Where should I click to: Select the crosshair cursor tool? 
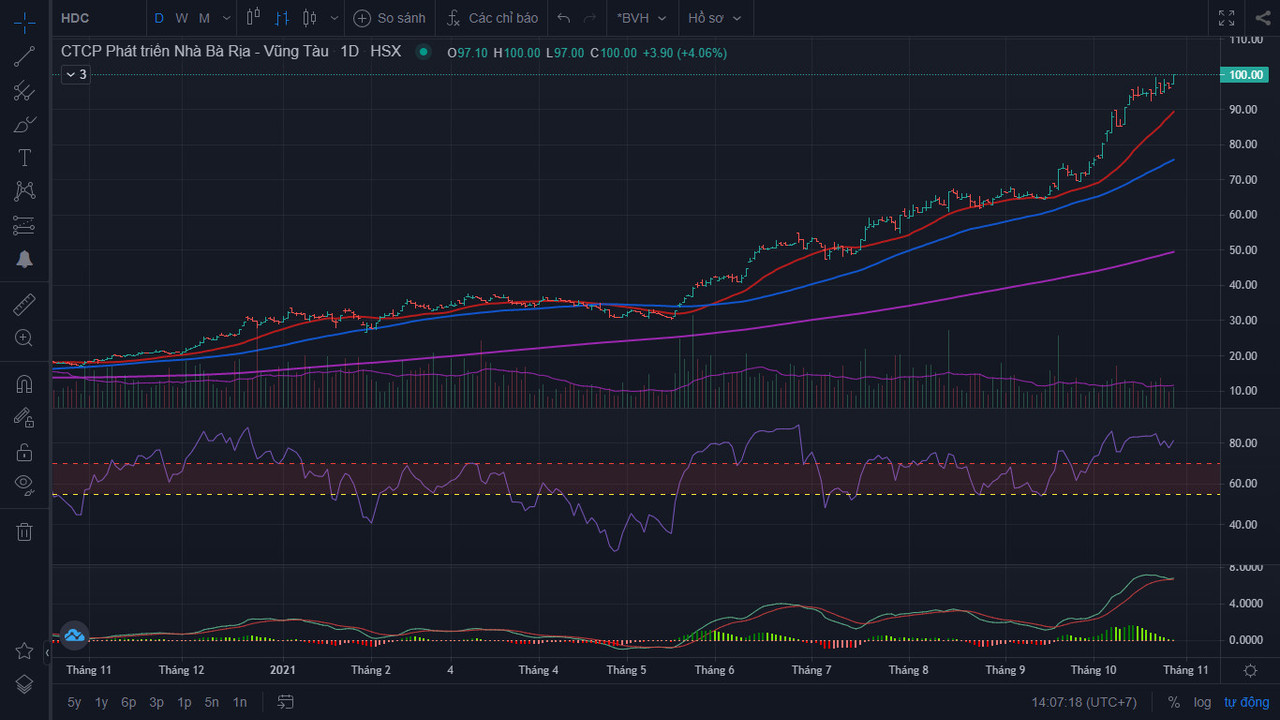pyautogui.click(x=24, y=22)
